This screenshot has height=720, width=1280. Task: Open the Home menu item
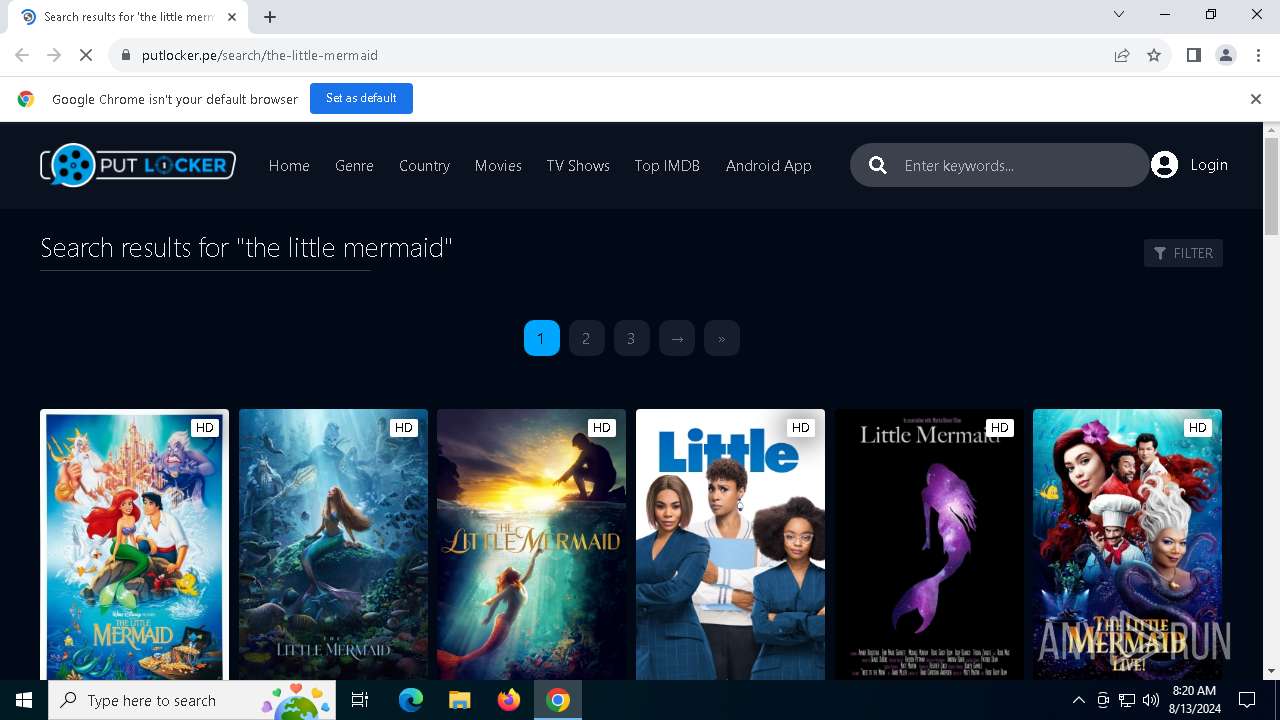pyautogui.click(x=289, y=166)
